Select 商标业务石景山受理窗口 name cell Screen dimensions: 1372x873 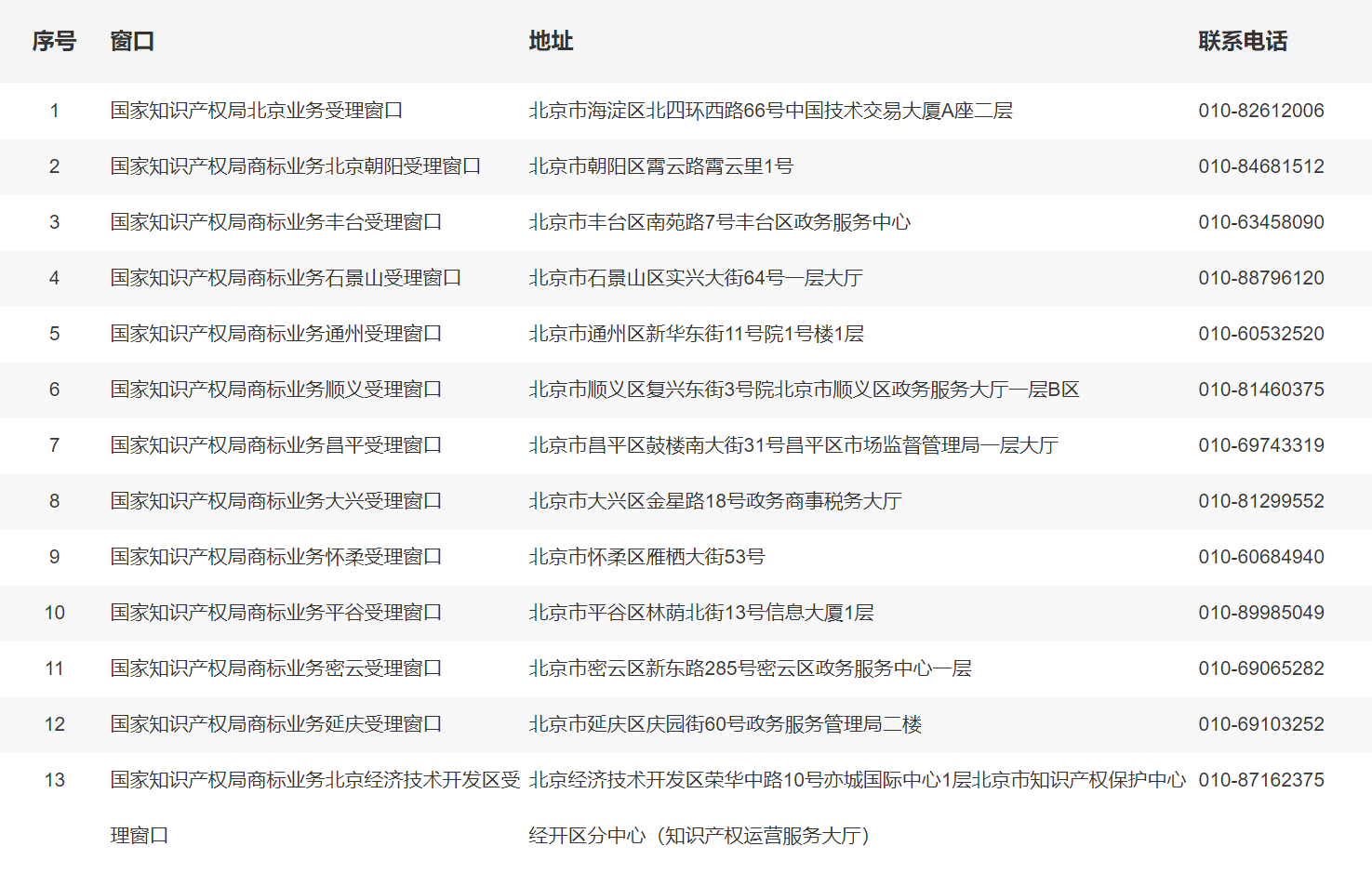(286, 278)
